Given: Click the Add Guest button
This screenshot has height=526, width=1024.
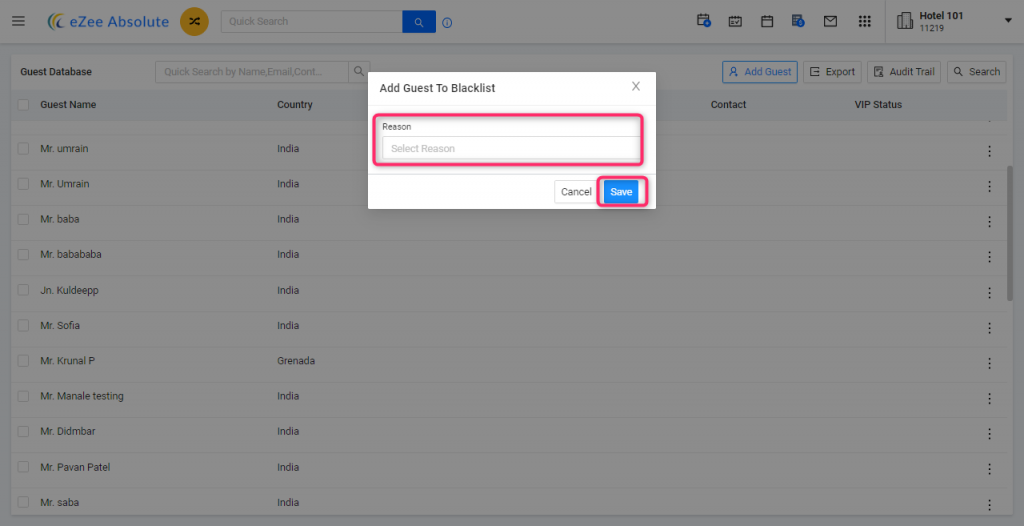Looking at the screenshot, I should 760,72.
